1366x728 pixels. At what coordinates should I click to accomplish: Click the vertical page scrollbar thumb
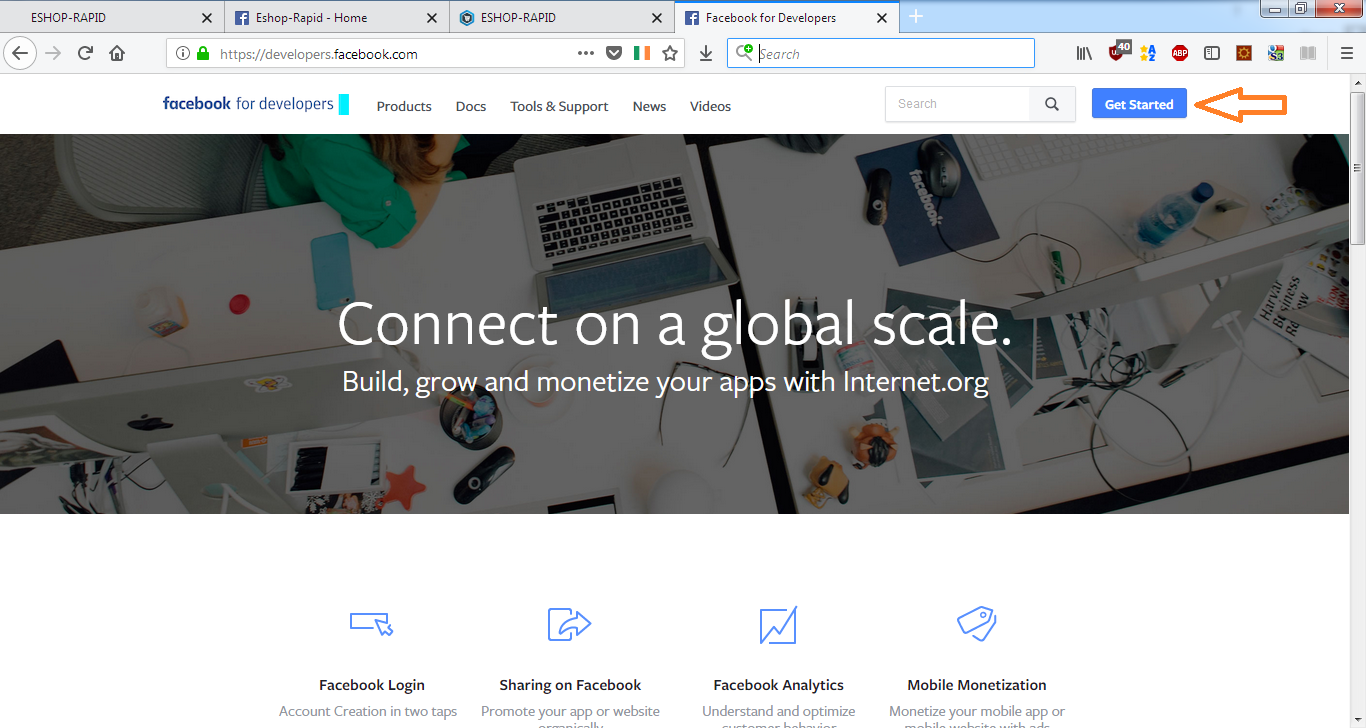1357,168
